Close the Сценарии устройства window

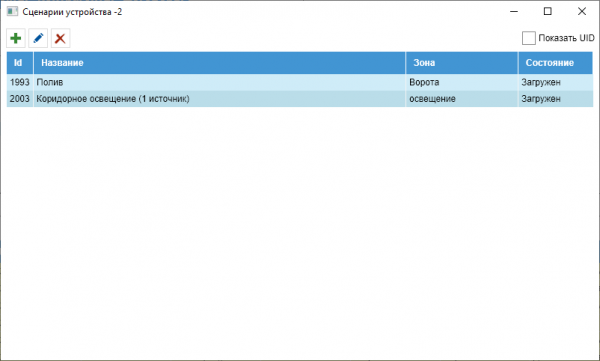click(582, 11)
